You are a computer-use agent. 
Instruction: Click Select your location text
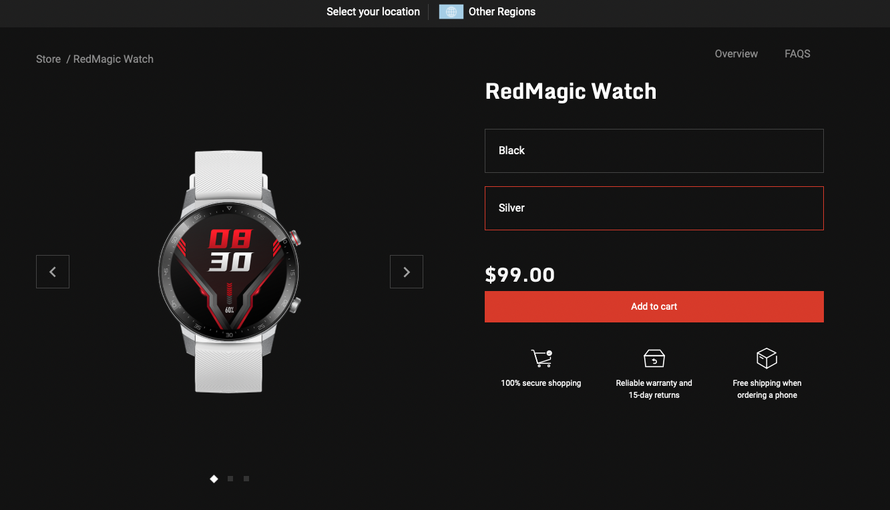373,11
